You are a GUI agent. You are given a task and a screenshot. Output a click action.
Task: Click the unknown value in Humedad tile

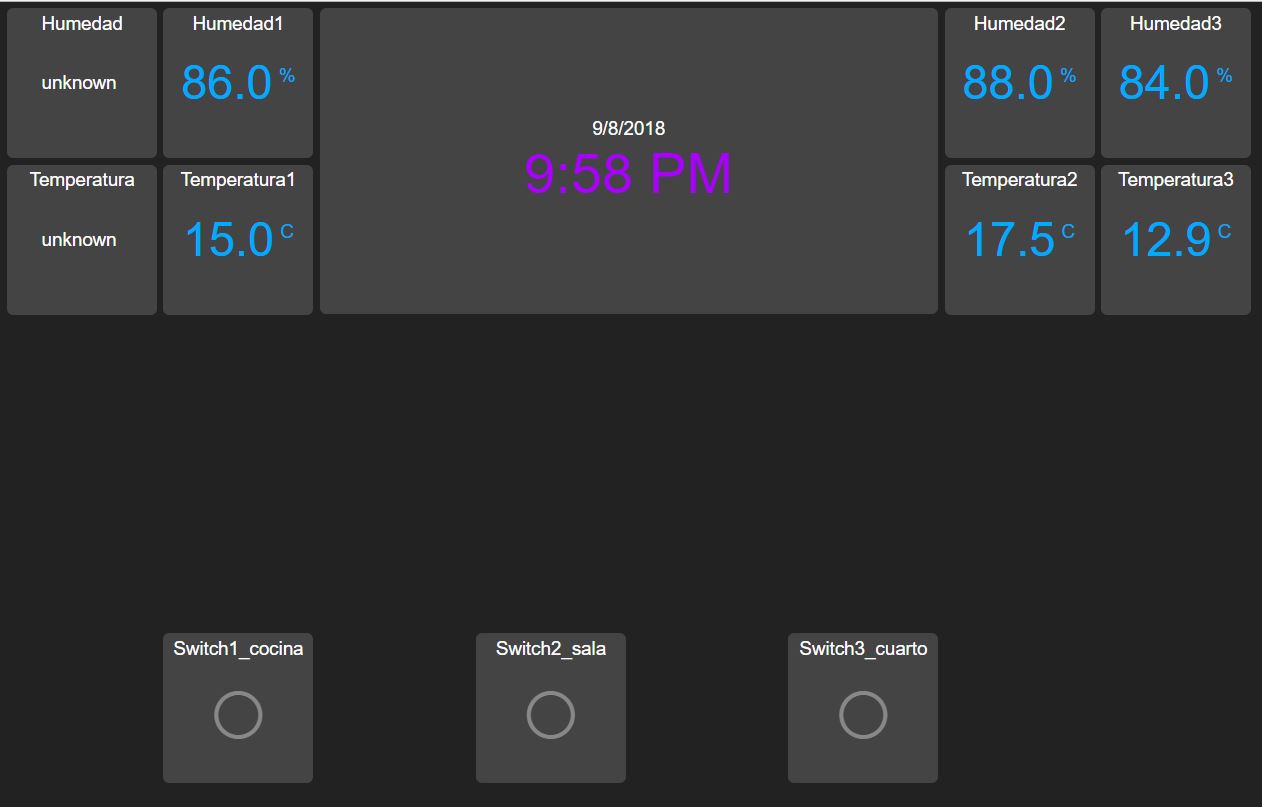coord(79,83)
